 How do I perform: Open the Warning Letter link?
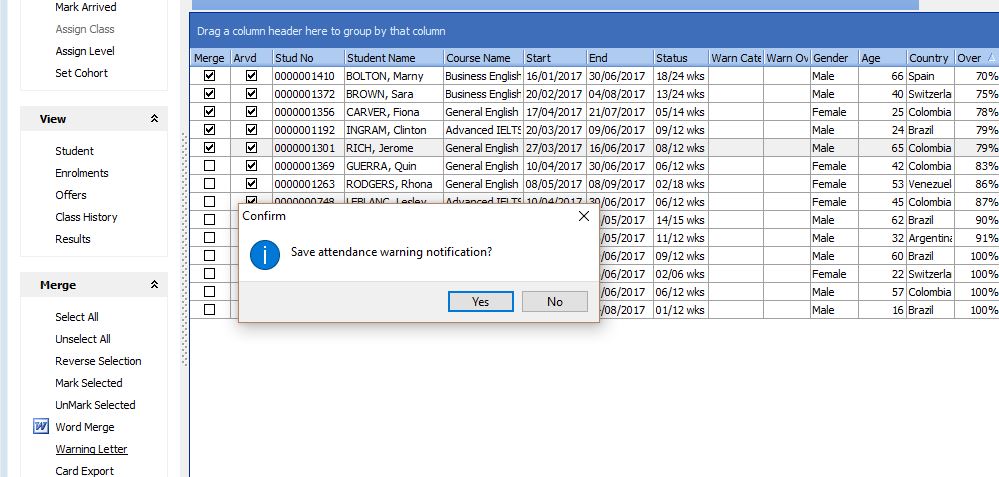[x=91, y=449]
